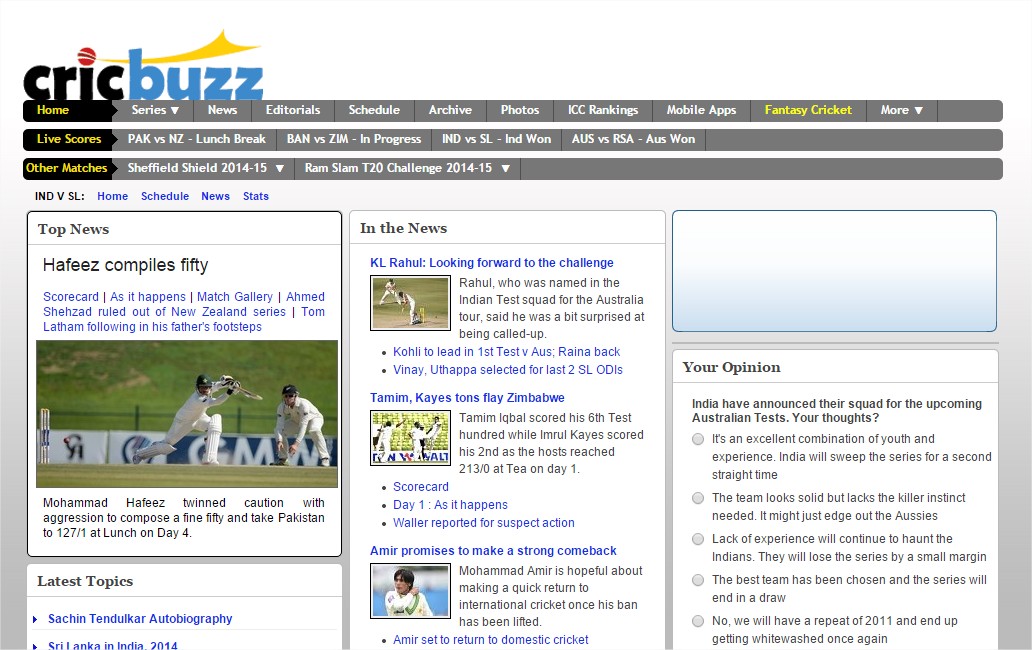Viewport: 1032px width, 650px height.
Task: Select 'team looks solid' poll option
Action: coord(698,498)
